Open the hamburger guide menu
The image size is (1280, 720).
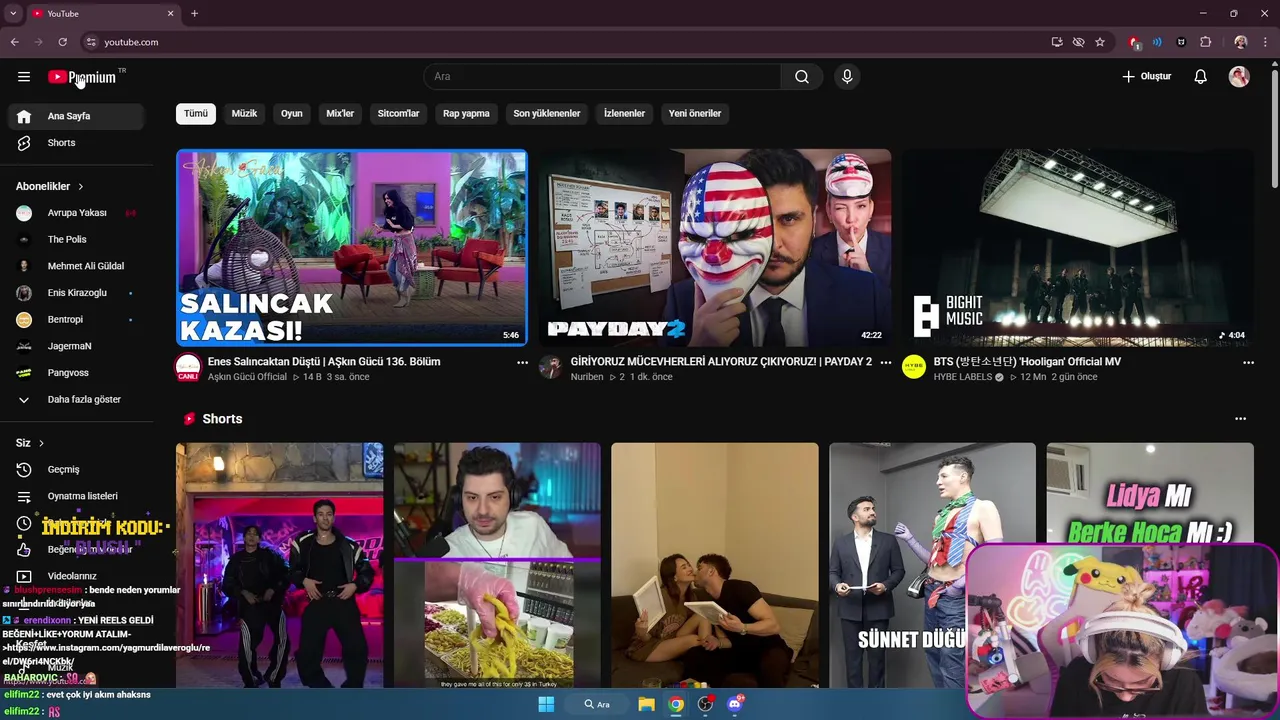point(24,77)
